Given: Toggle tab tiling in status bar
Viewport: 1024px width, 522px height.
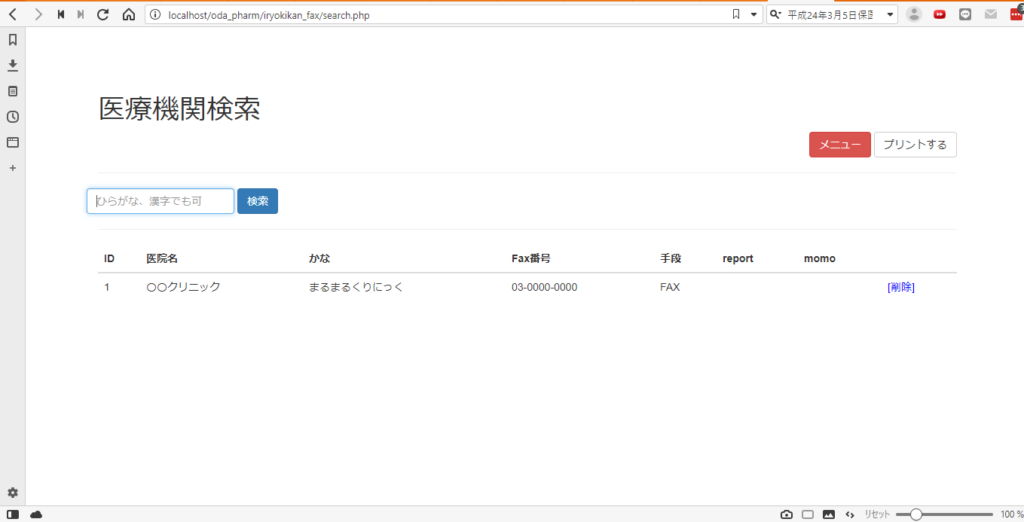Looking at the screenshot, I should pyautogui.click(x=807, y=514).
